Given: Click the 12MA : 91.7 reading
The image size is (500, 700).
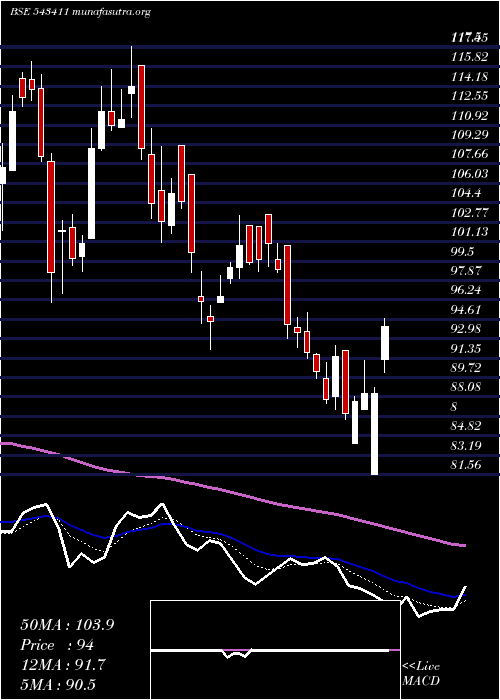Looking at the screenshot, I should (x=63, y=665).
